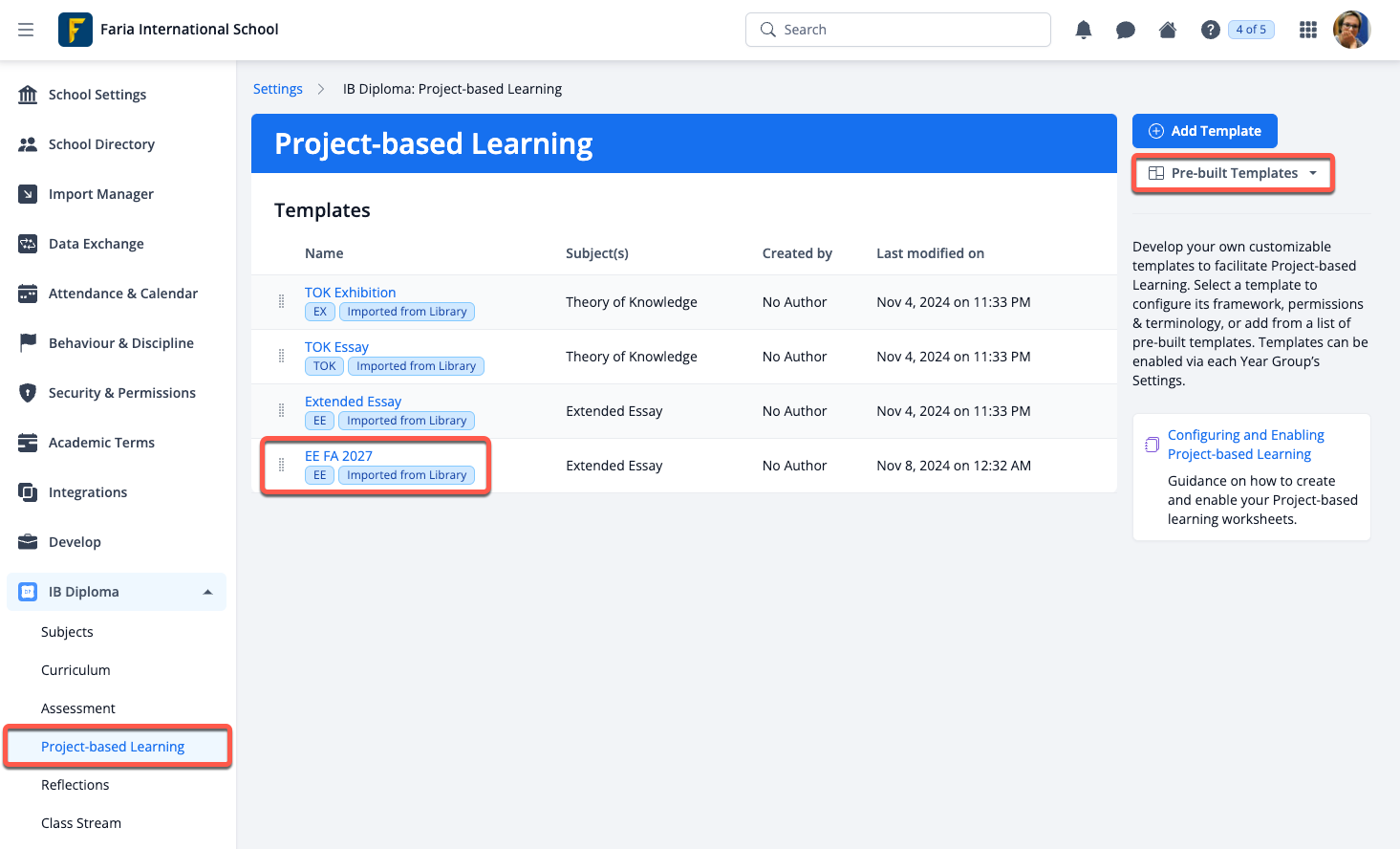Open the hamburger navigation menu
1400x849 pixels.
(x=26, y=30)
